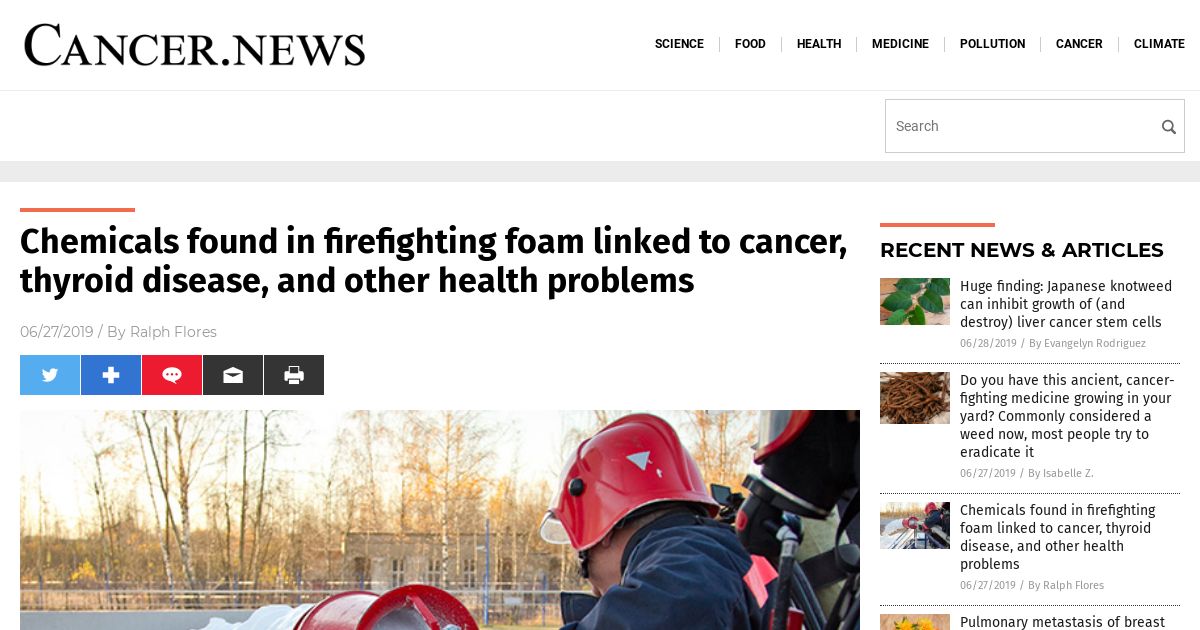Click the blue plus share icon

point(111,375)
